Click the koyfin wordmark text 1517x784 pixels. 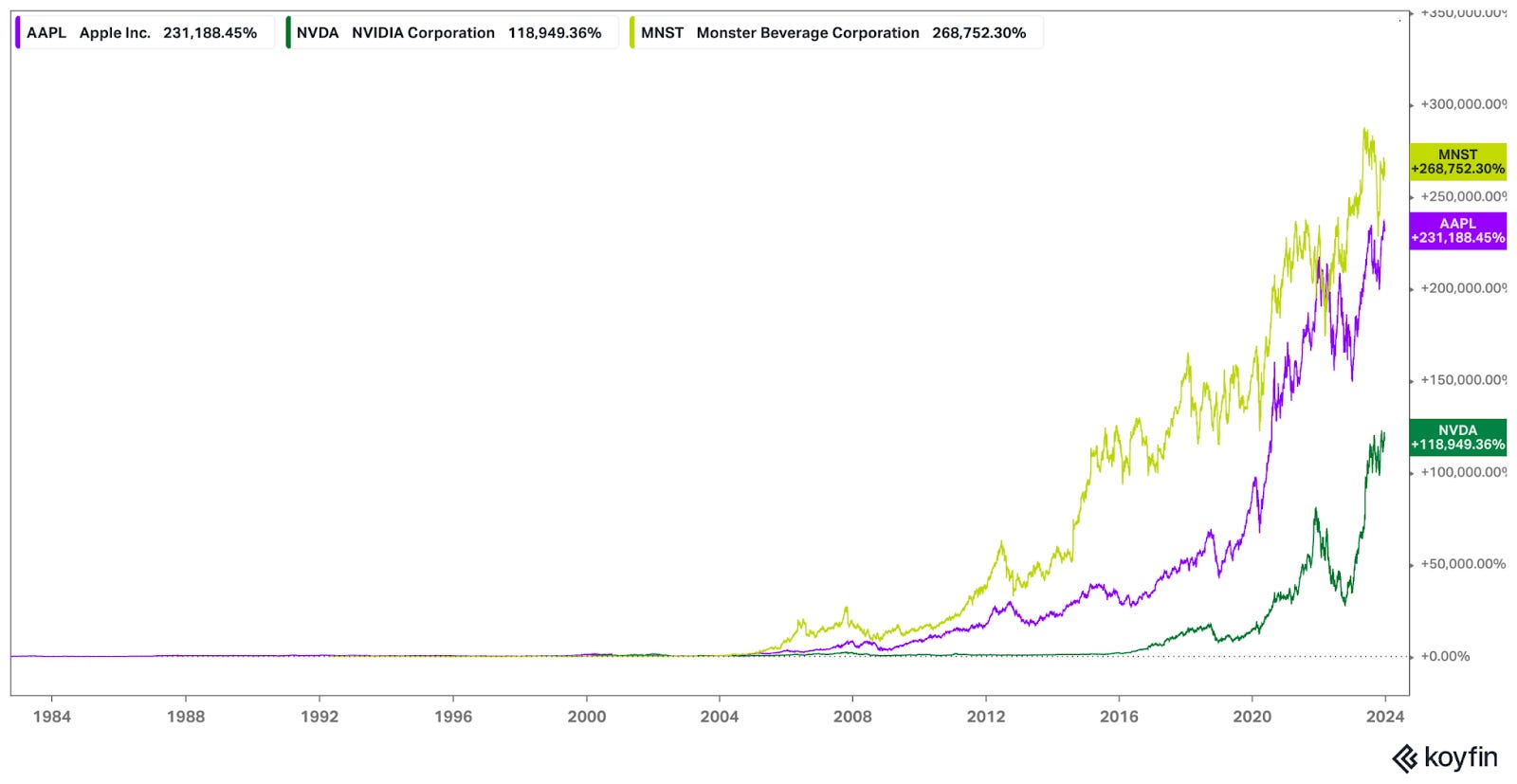pyautogui.click(x=1460, y=758)
